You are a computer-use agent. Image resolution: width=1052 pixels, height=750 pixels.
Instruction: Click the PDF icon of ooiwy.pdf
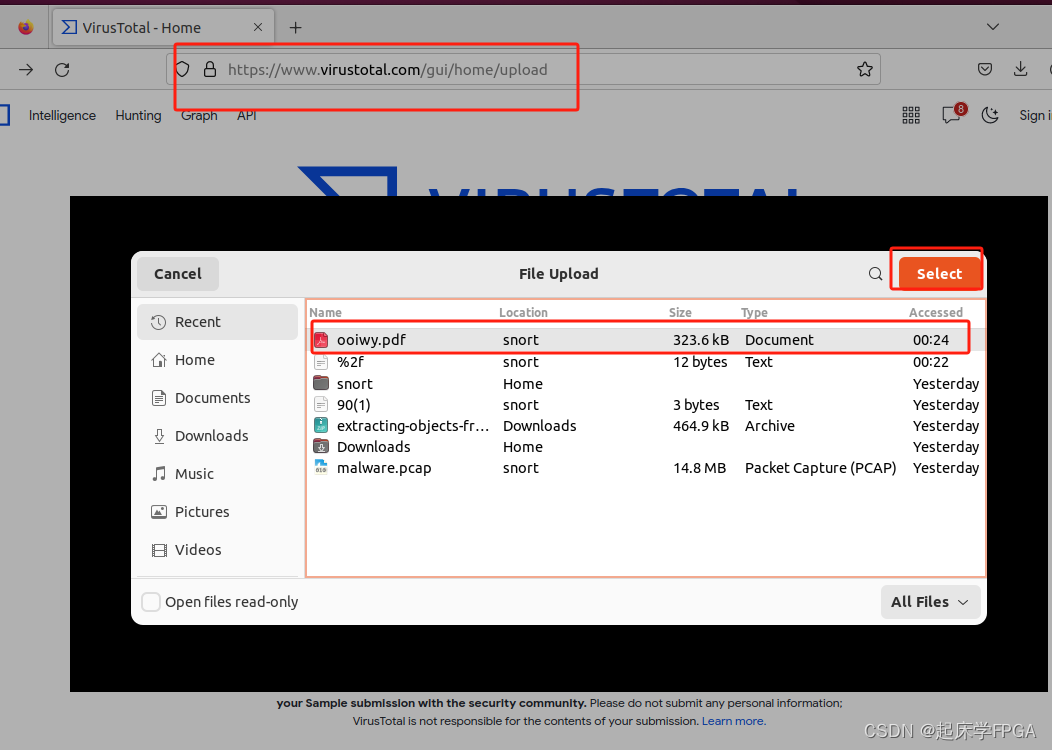coord(321,340)
